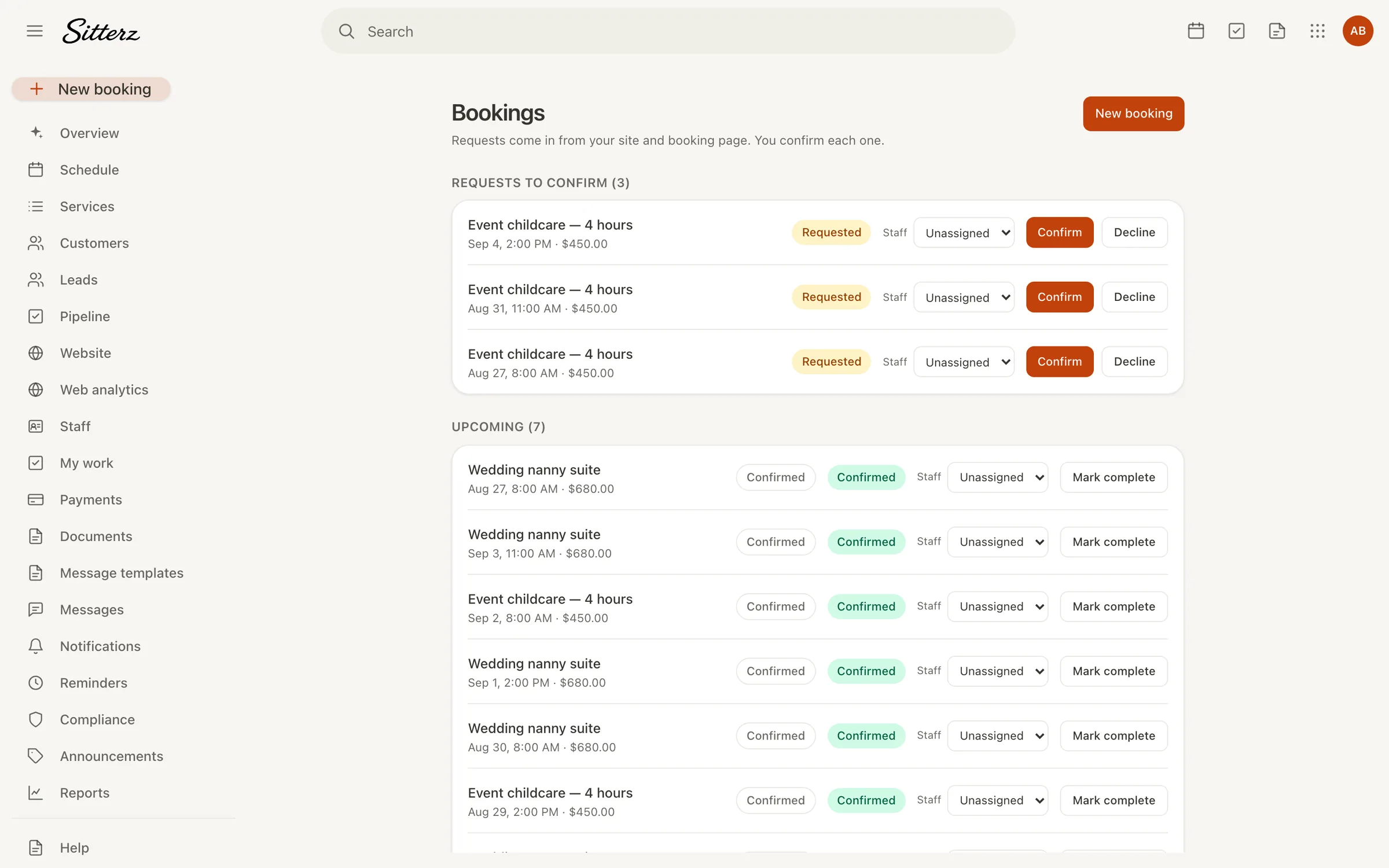This screenshot has width=1389, height=868.
Task: Open the Schedule label in sidebar
Action: point(89,170)
